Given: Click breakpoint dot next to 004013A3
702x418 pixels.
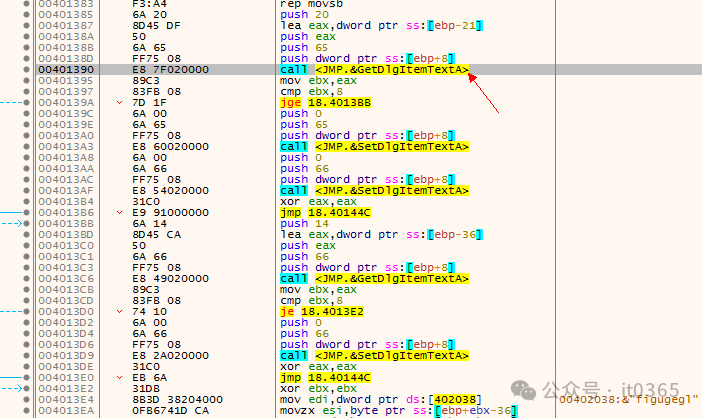Looking at the screenshot, I should coord(27,147).
